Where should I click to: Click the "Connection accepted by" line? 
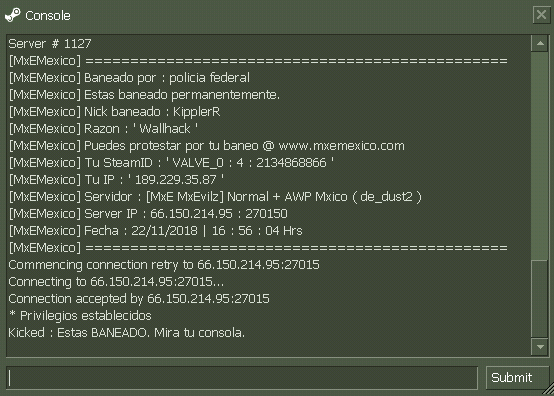[139, 299]
